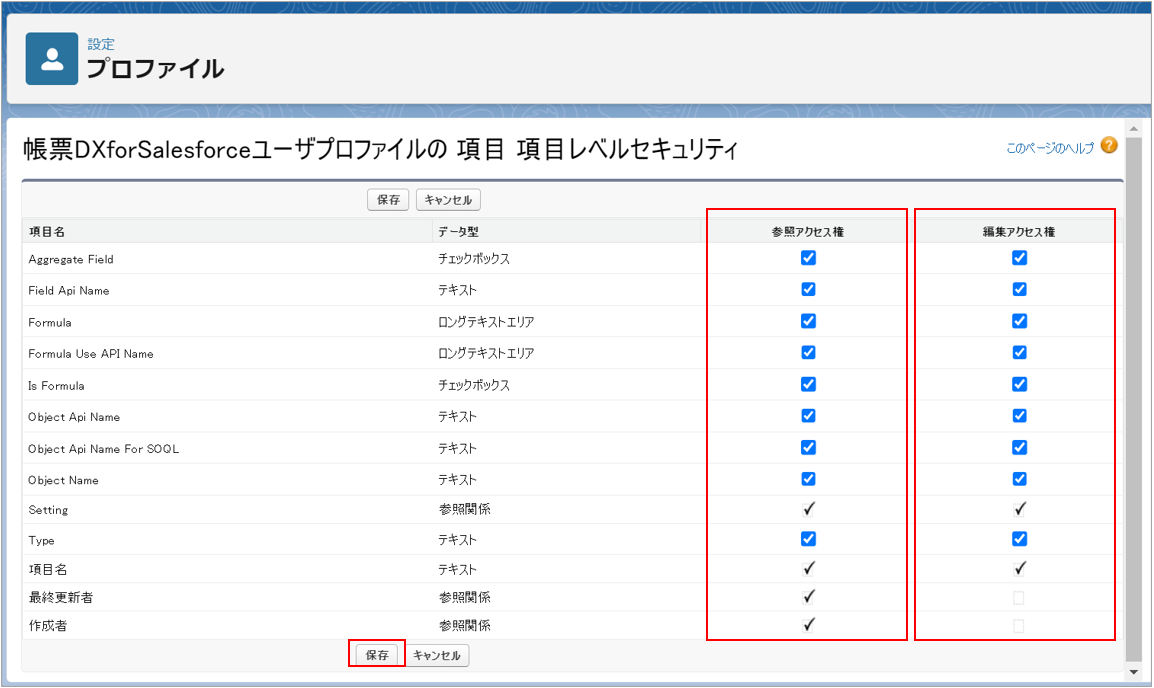Toggle read access for Object Api Name For SOQL
Viewport: 1154px width, 688px height.
point(808,447)
